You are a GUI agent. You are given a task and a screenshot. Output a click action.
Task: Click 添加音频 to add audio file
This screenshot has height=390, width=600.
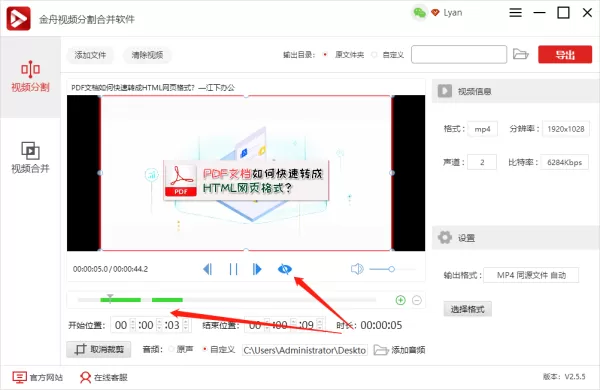[399, 350]
